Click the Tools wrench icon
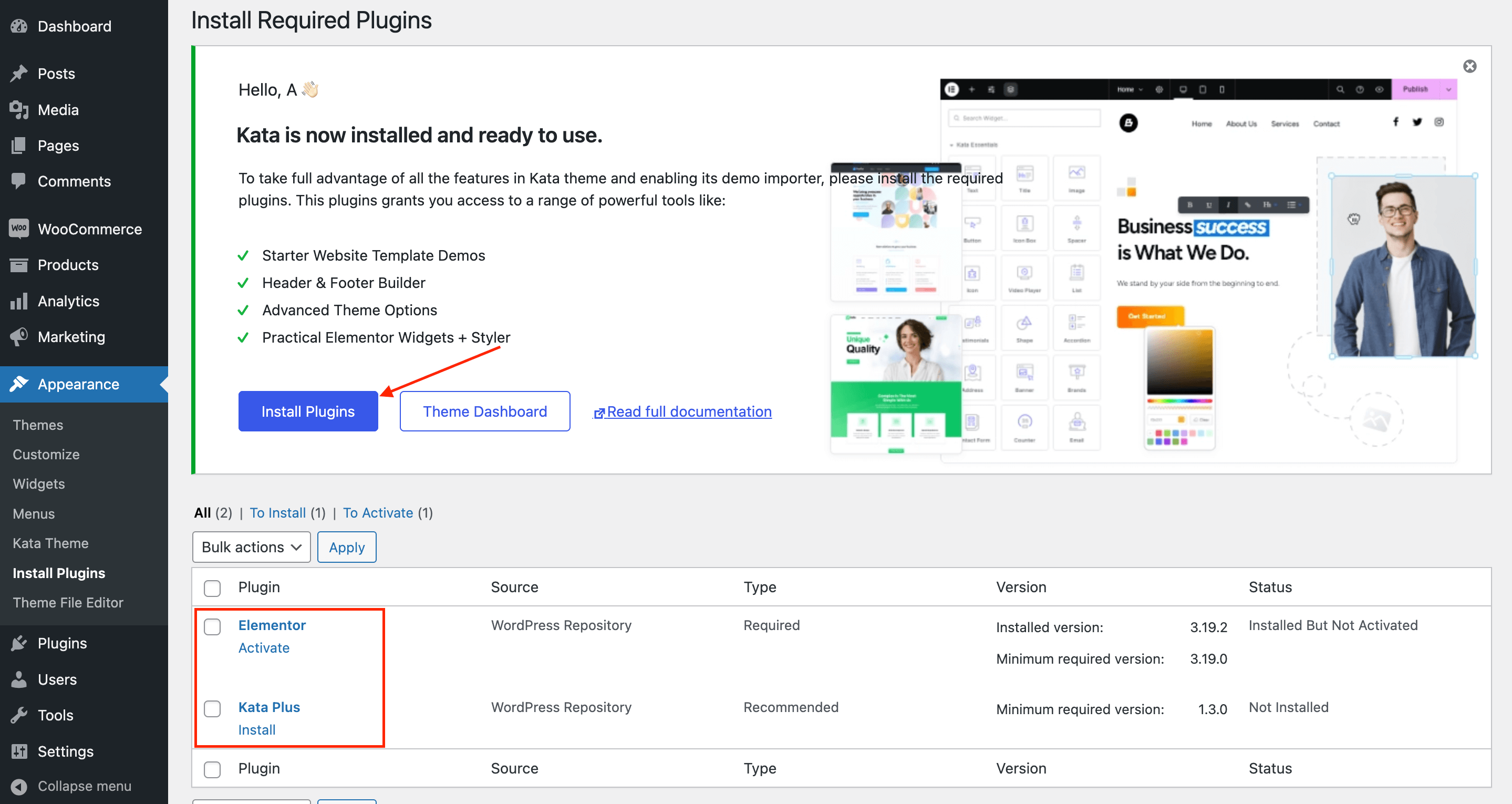 coord(19,715)
